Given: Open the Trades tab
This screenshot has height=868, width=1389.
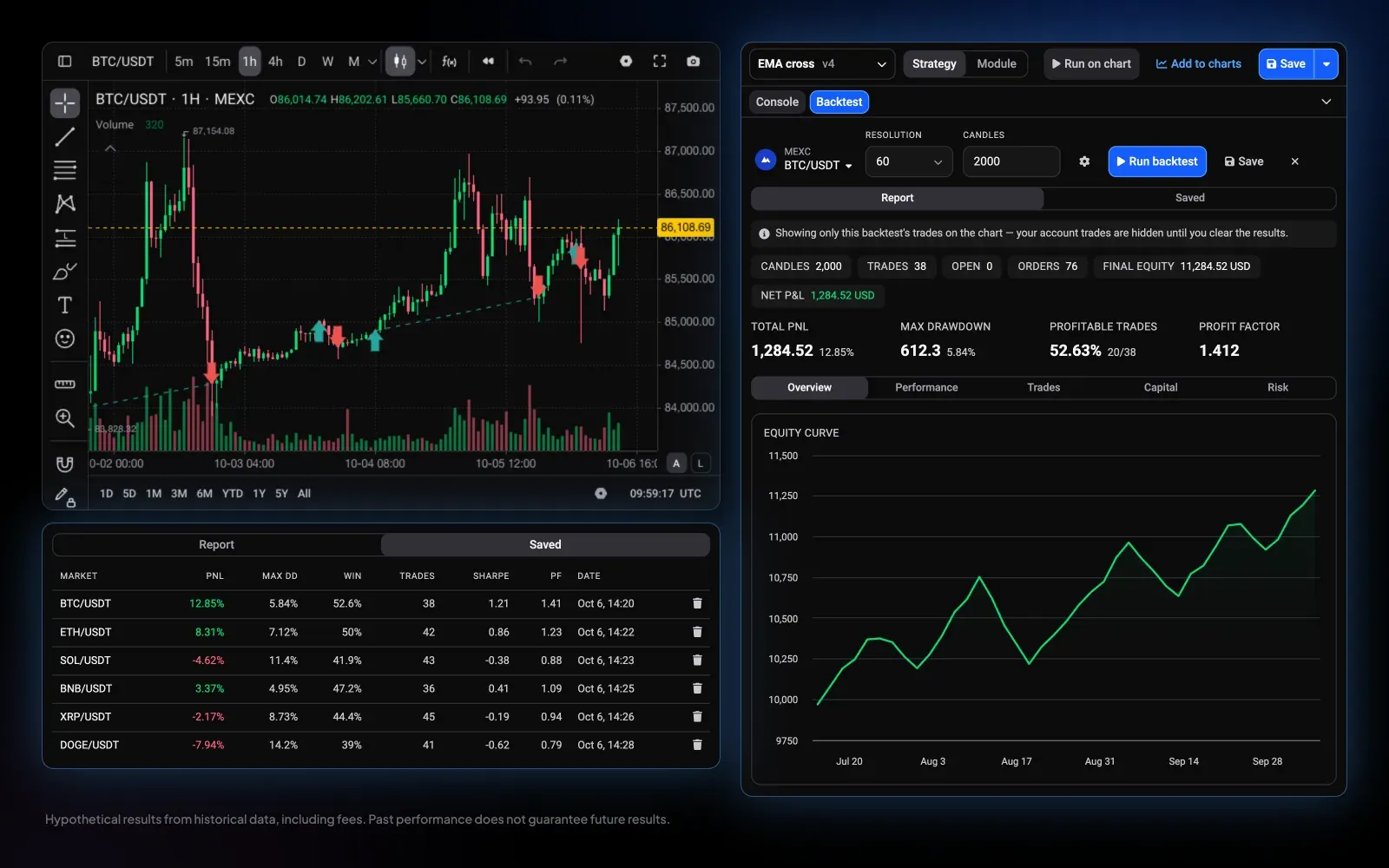Looking at the screenshot, I should 1043,388.
